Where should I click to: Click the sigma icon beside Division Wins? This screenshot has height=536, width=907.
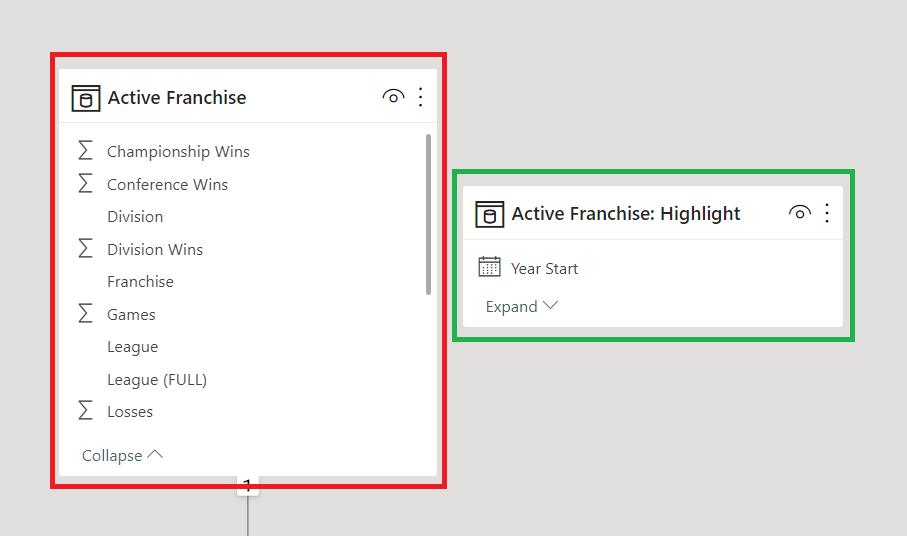tap(86, 249)
